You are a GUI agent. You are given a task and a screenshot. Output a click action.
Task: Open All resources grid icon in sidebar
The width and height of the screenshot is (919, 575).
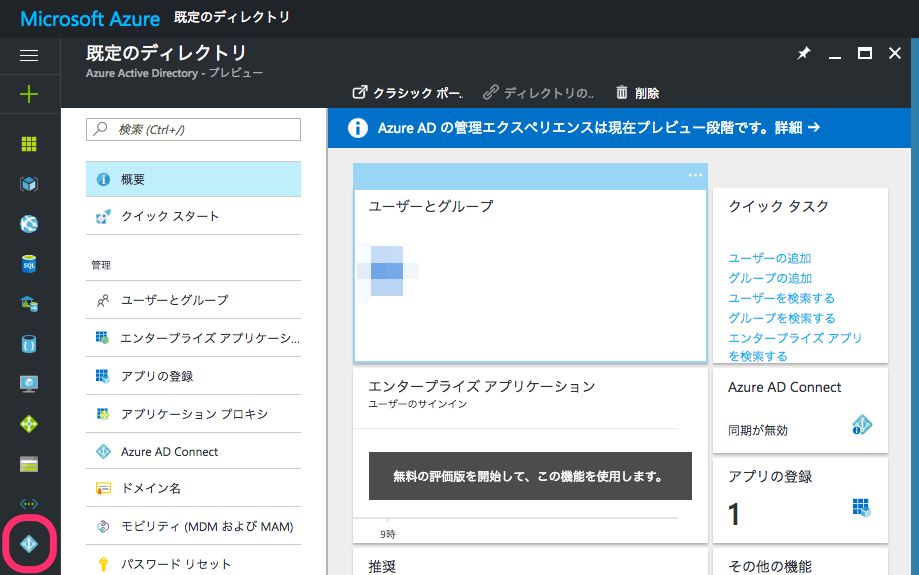click(29, 144)
